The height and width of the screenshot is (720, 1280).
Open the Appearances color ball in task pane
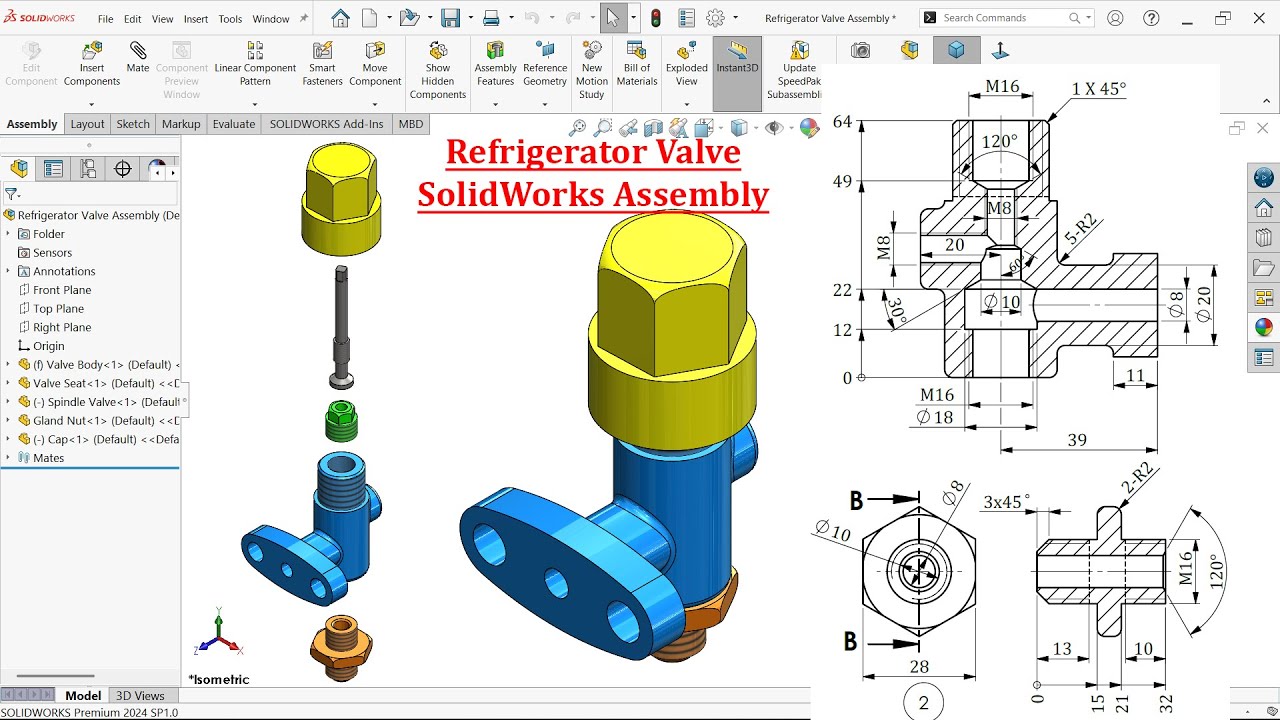1264,327
